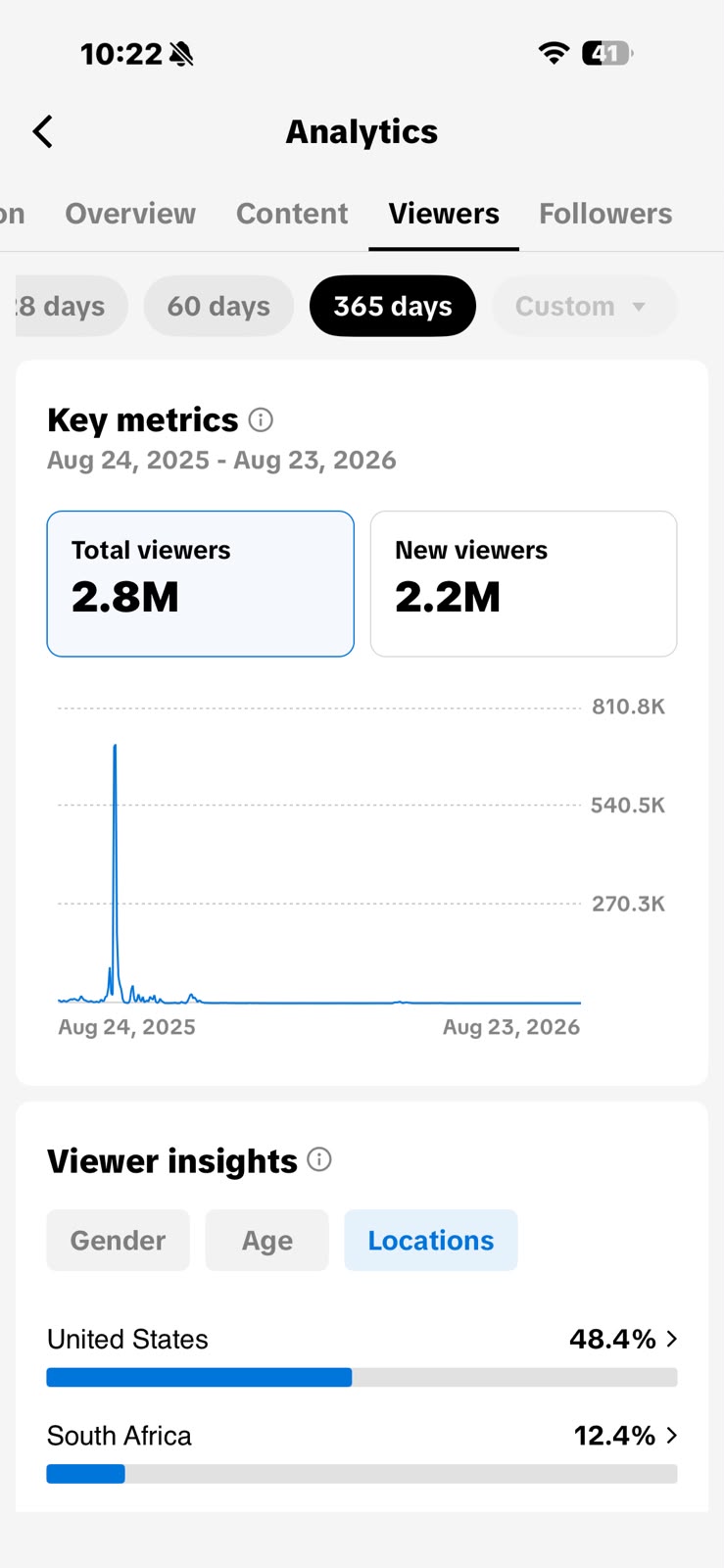
Task: Select the New viewers card
Action: [x=524, y=584]
